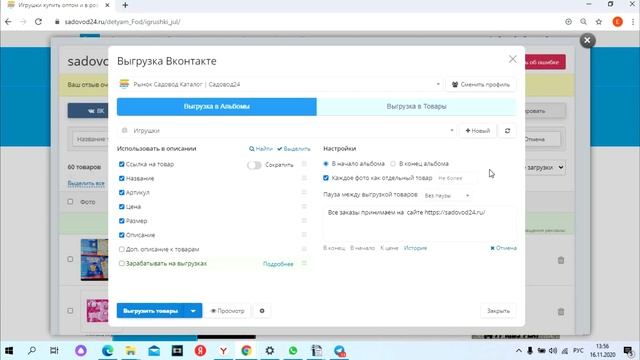Screen dimensions: 640x360
Task: Uncheck the Описание checkbox
Action: coord(122,235)
